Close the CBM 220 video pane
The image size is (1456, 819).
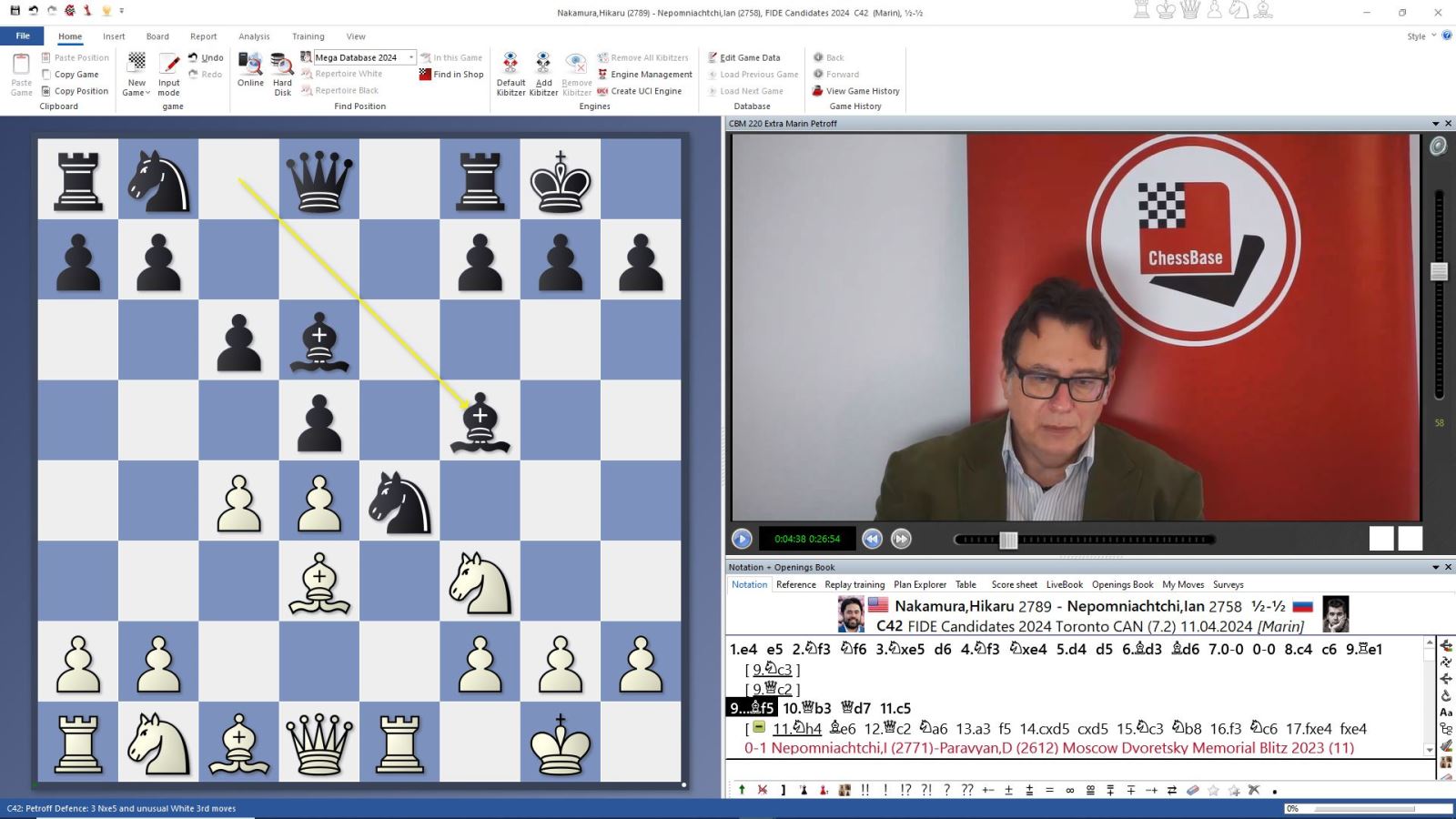coord(1449,124)
